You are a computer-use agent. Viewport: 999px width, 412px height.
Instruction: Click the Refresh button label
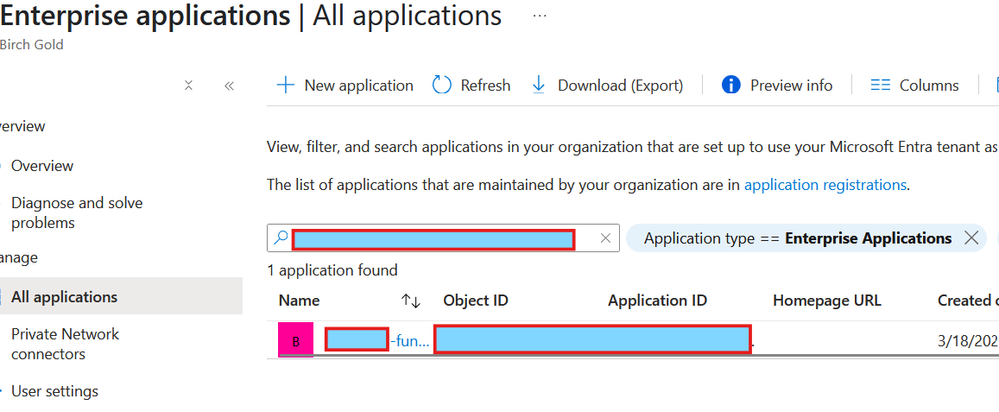485,85
